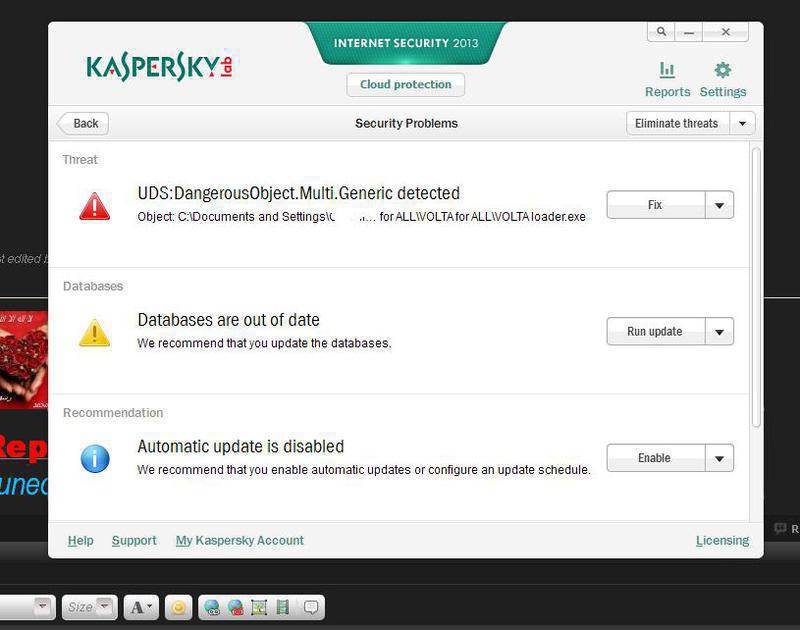Click the "Security Problems" title
The height and width of the screenshot is (630, 800).
coord(406,123)
